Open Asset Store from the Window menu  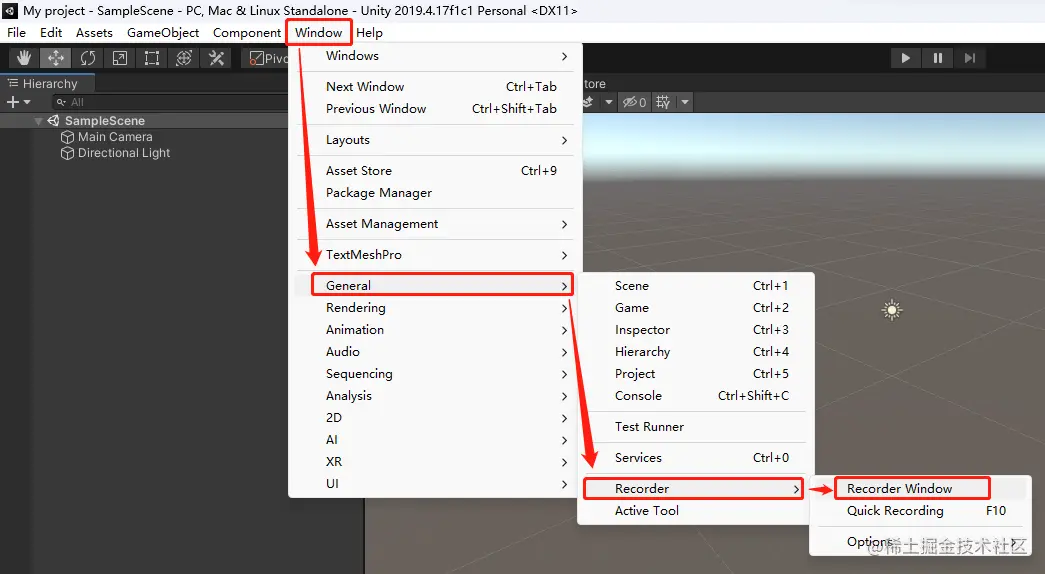(x=435, y=171)
